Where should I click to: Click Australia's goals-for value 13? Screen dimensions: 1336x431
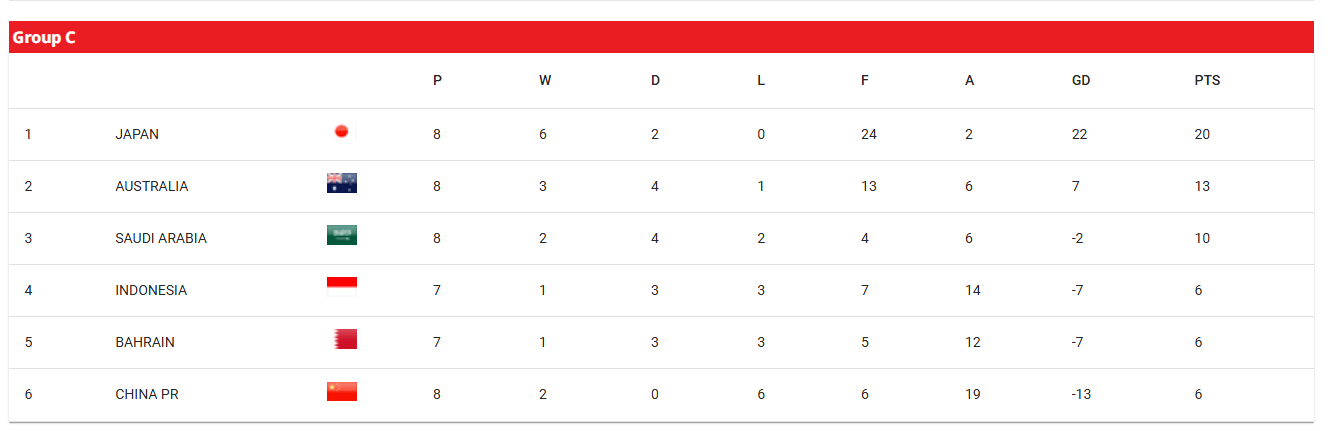pos(868,186)
